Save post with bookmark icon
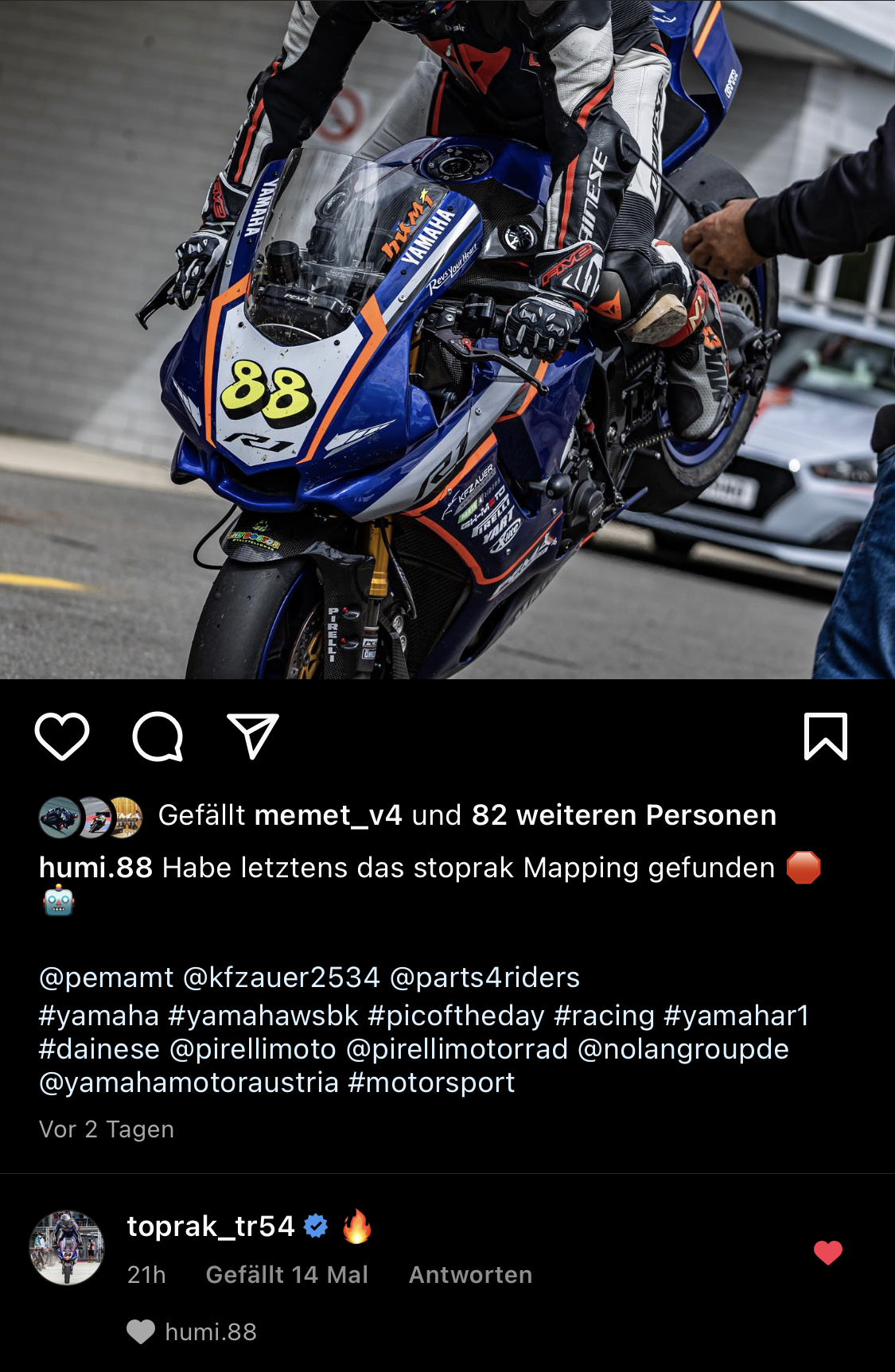895x1372 pixels. 826,737
